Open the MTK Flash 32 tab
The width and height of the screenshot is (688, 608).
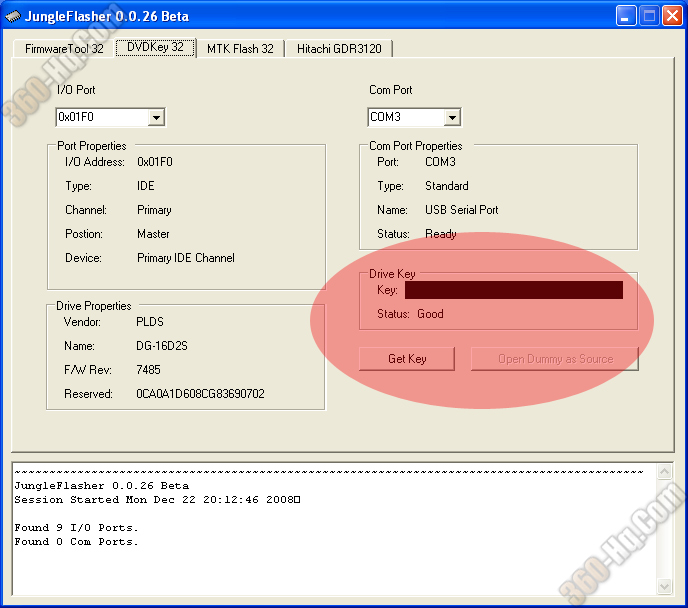240,49
